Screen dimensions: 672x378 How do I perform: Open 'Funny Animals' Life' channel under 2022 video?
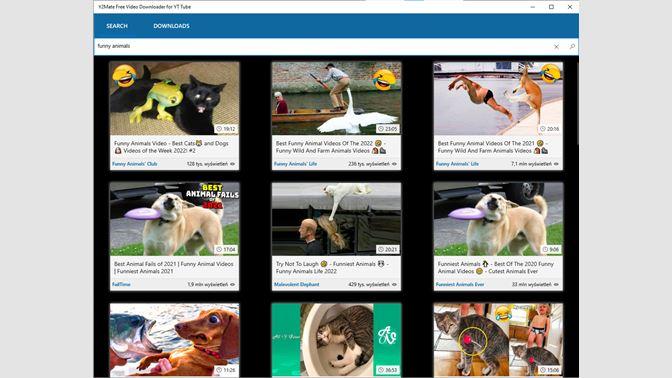(x=295, y=164)
